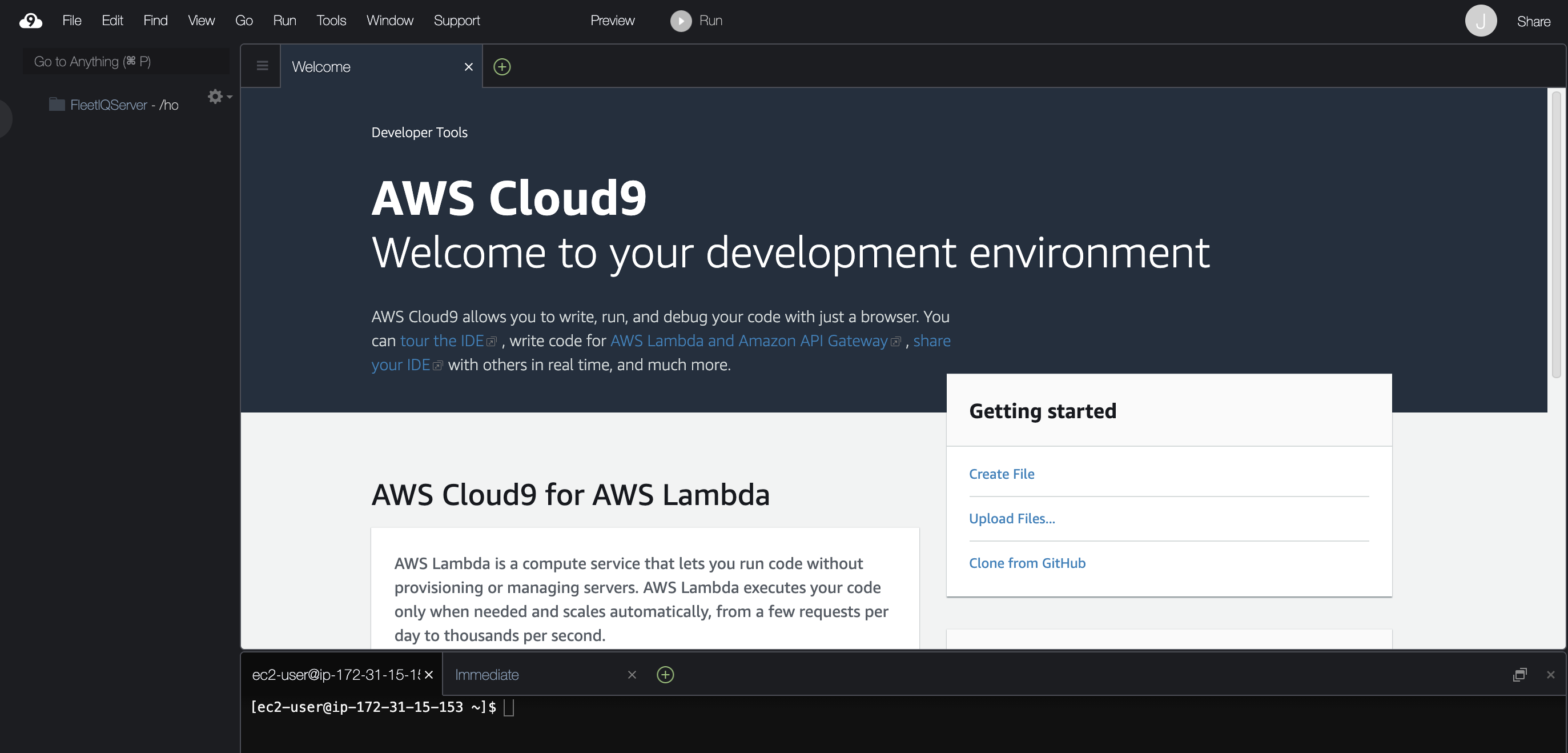Click the Share button
The height and width of the screenshot is (753, 1568).
click(x=1533, y=22)
